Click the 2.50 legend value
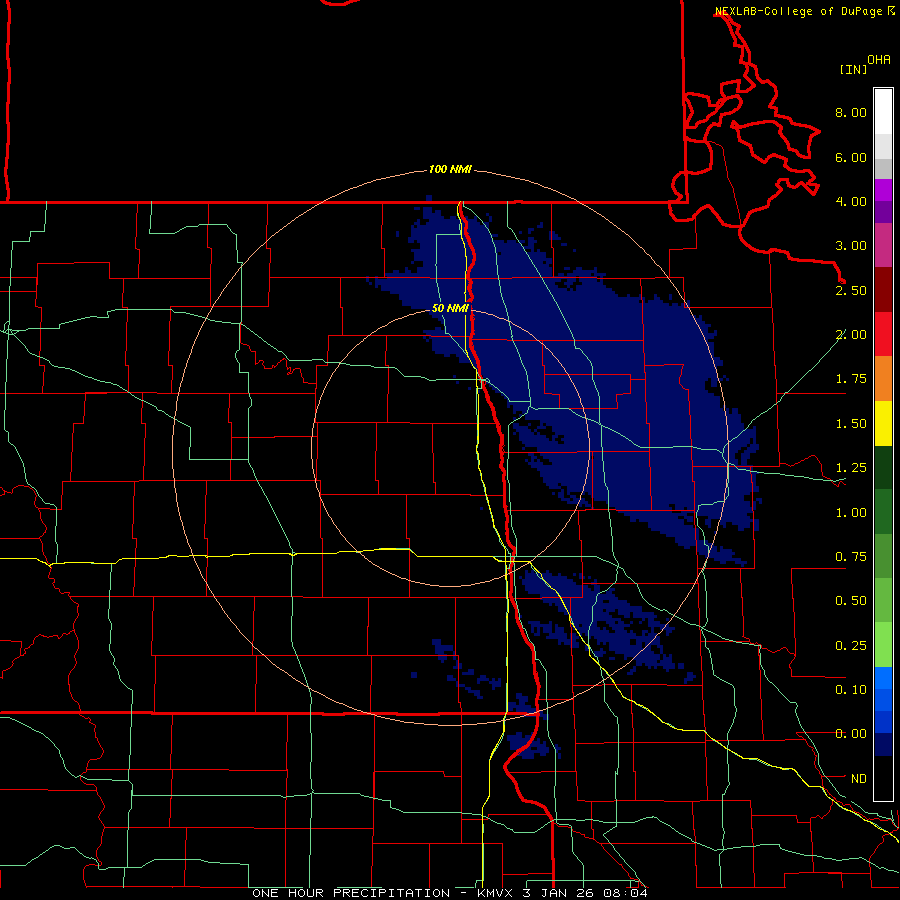This screenshot has height=900, width=900. point(851,290)
